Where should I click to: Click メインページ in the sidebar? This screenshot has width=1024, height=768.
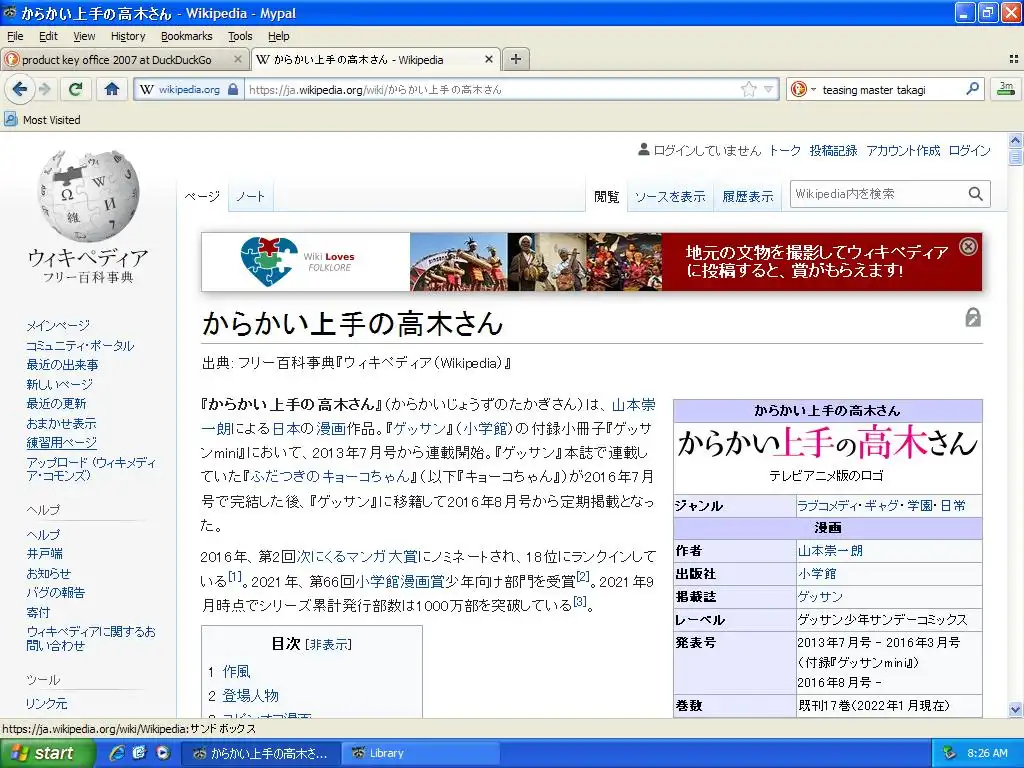(58, 325)
